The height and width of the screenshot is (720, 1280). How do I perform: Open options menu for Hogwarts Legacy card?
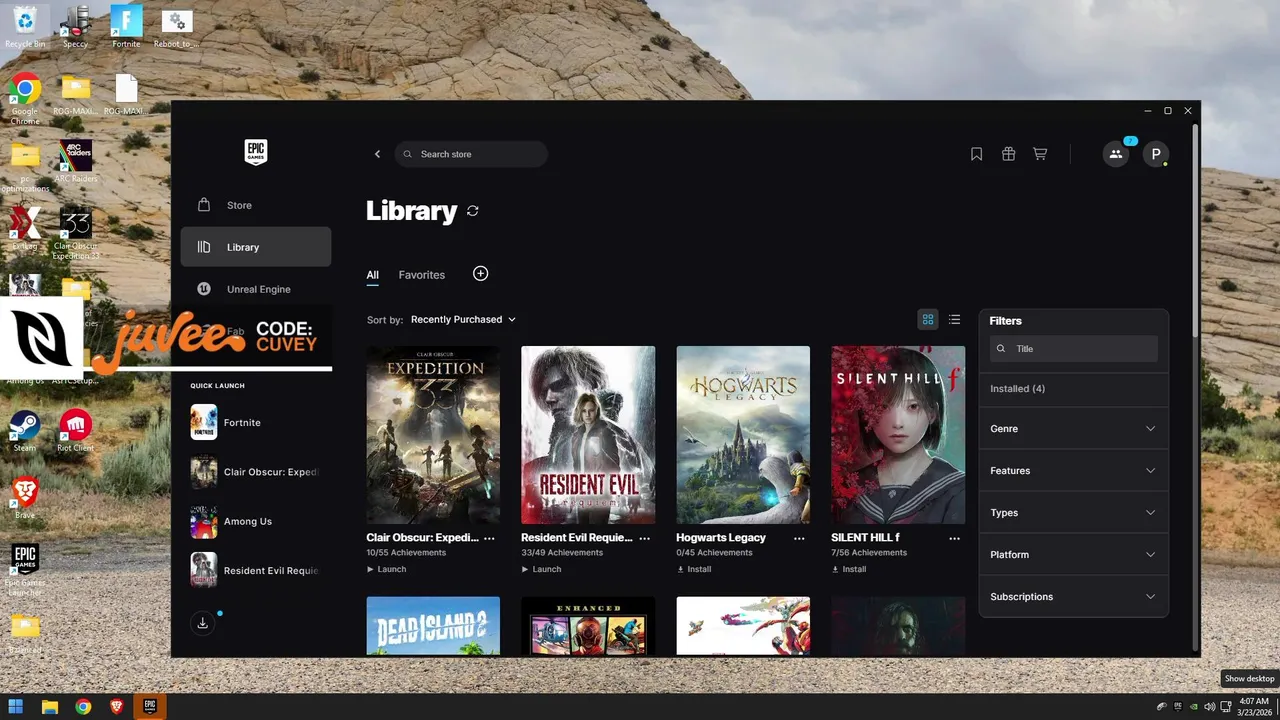click(799, 538)
